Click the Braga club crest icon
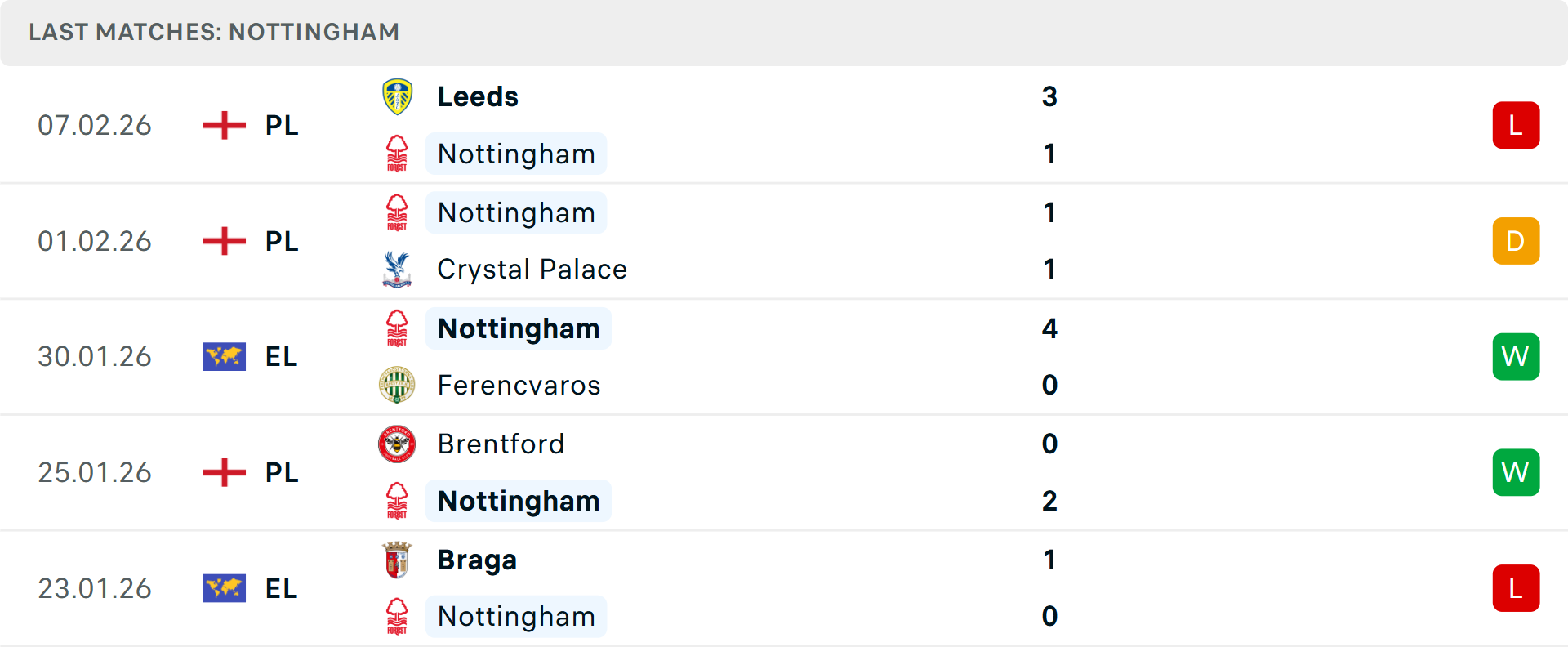This screenshot has width=1568, height=647. [397, 560]
